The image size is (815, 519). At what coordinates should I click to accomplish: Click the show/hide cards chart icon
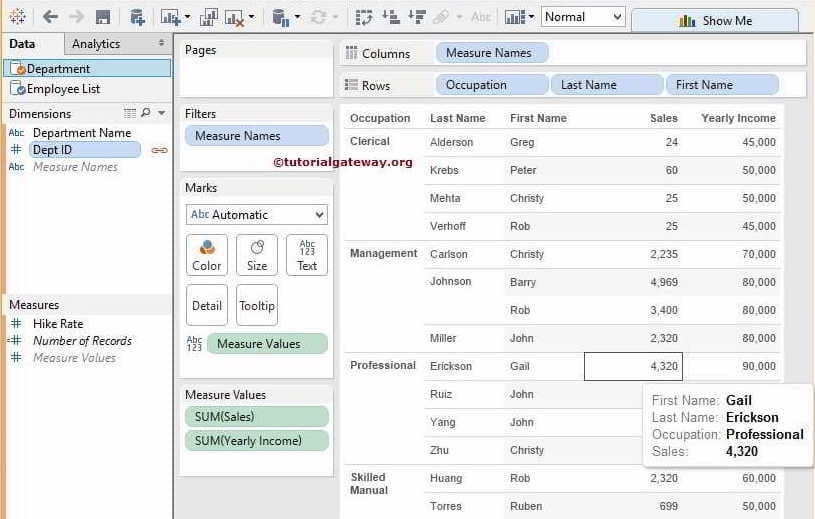515,17
